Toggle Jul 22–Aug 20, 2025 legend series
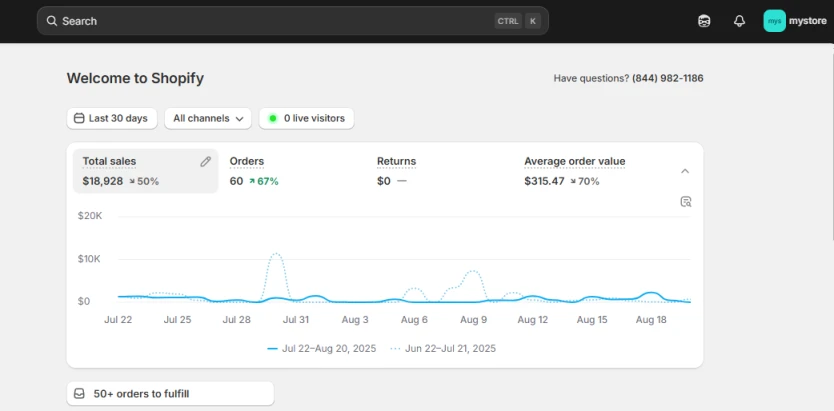This screenshot has width=834, height=411. pos(322,349)
